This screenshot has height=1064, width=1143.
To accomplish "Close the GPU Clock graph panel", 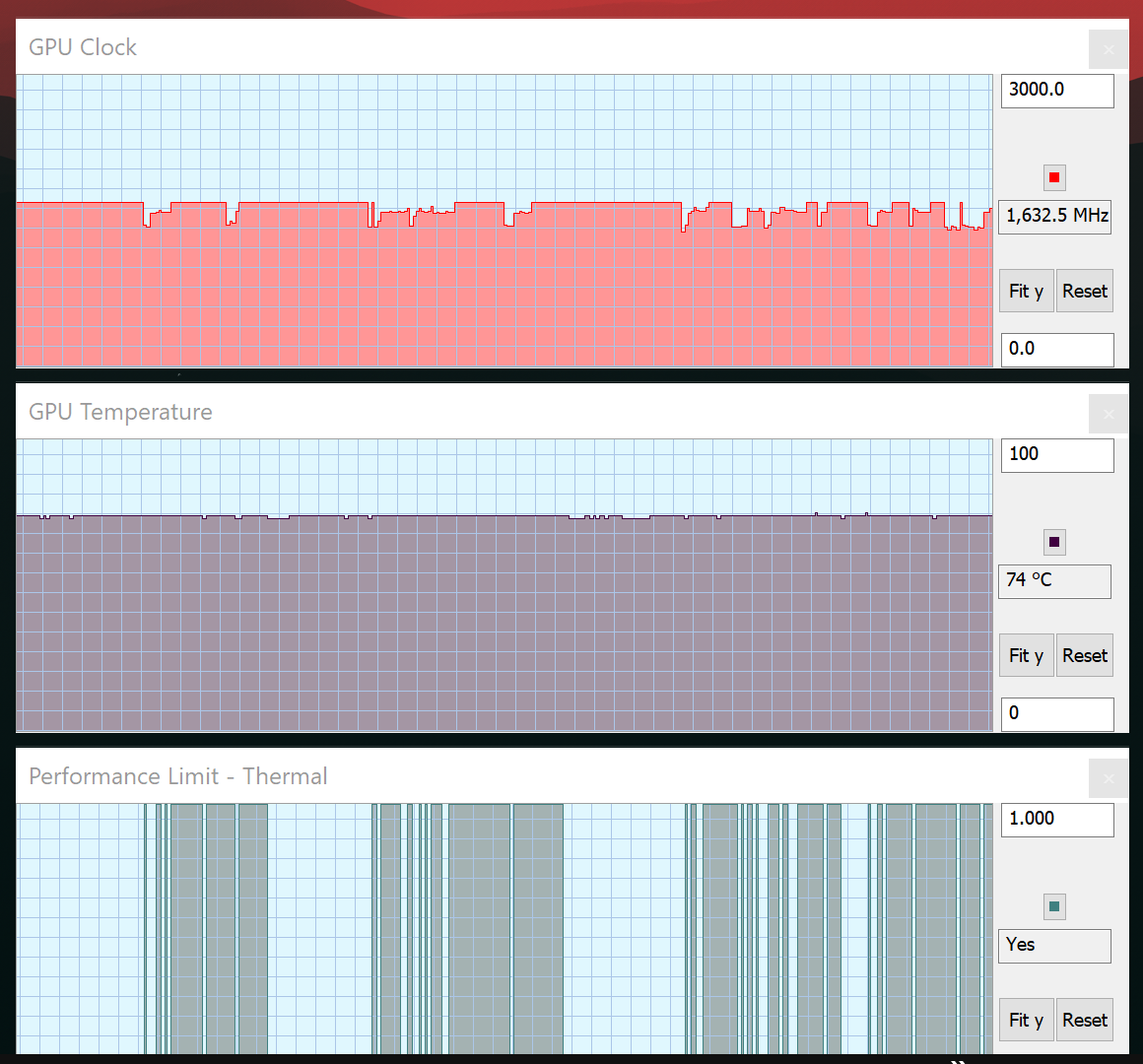I will [x=1109, y=49].
